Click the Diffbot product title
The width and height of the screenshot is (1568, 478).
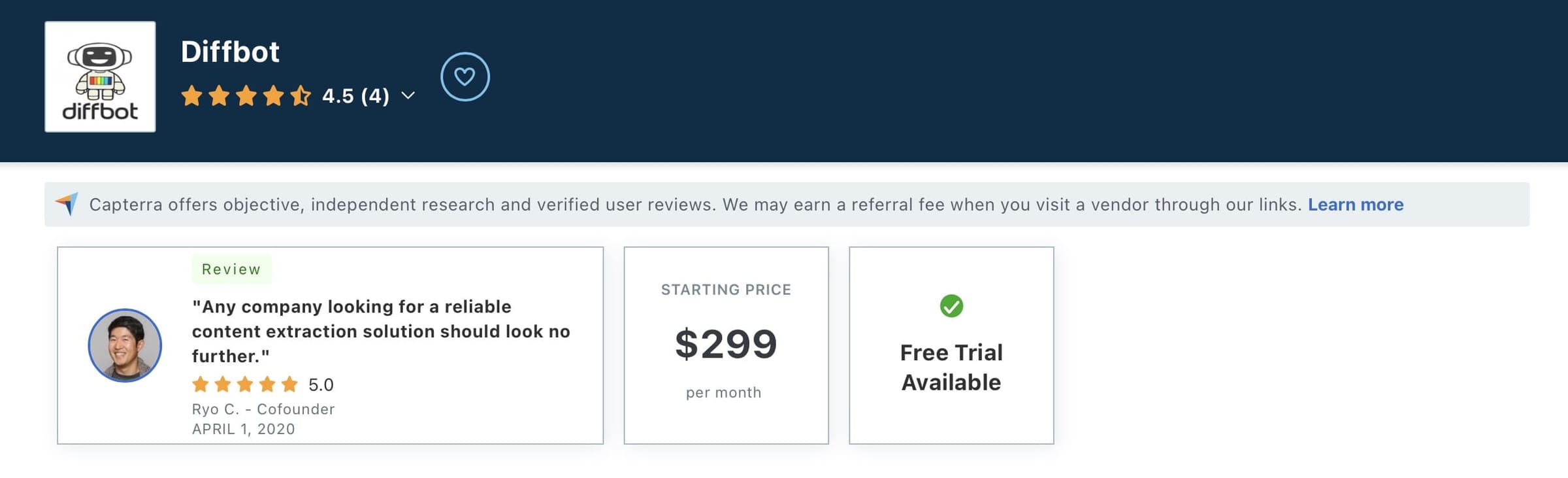tap(230, 52)
